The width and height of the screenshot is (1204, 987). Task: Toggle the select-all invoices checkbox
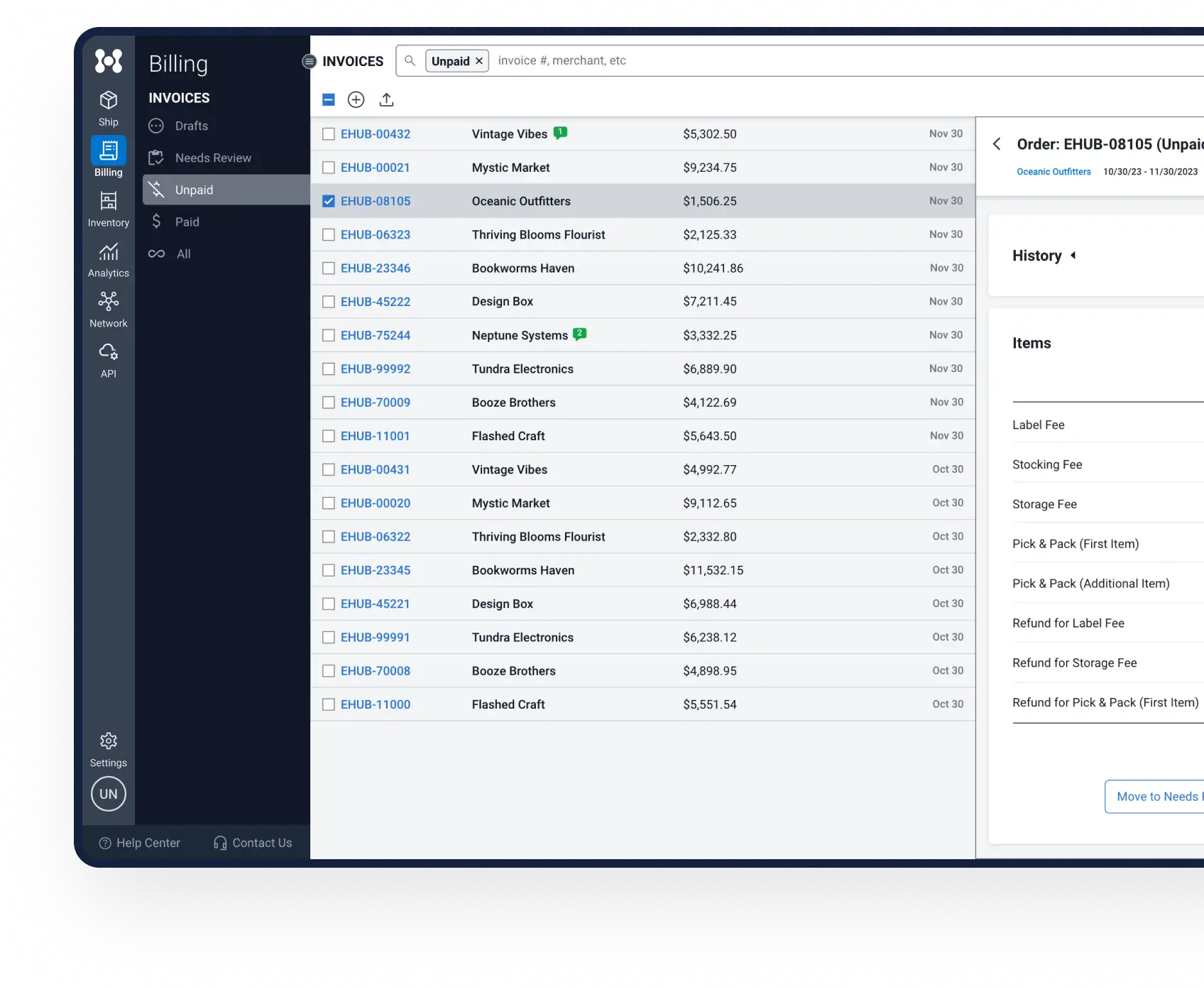329,99
